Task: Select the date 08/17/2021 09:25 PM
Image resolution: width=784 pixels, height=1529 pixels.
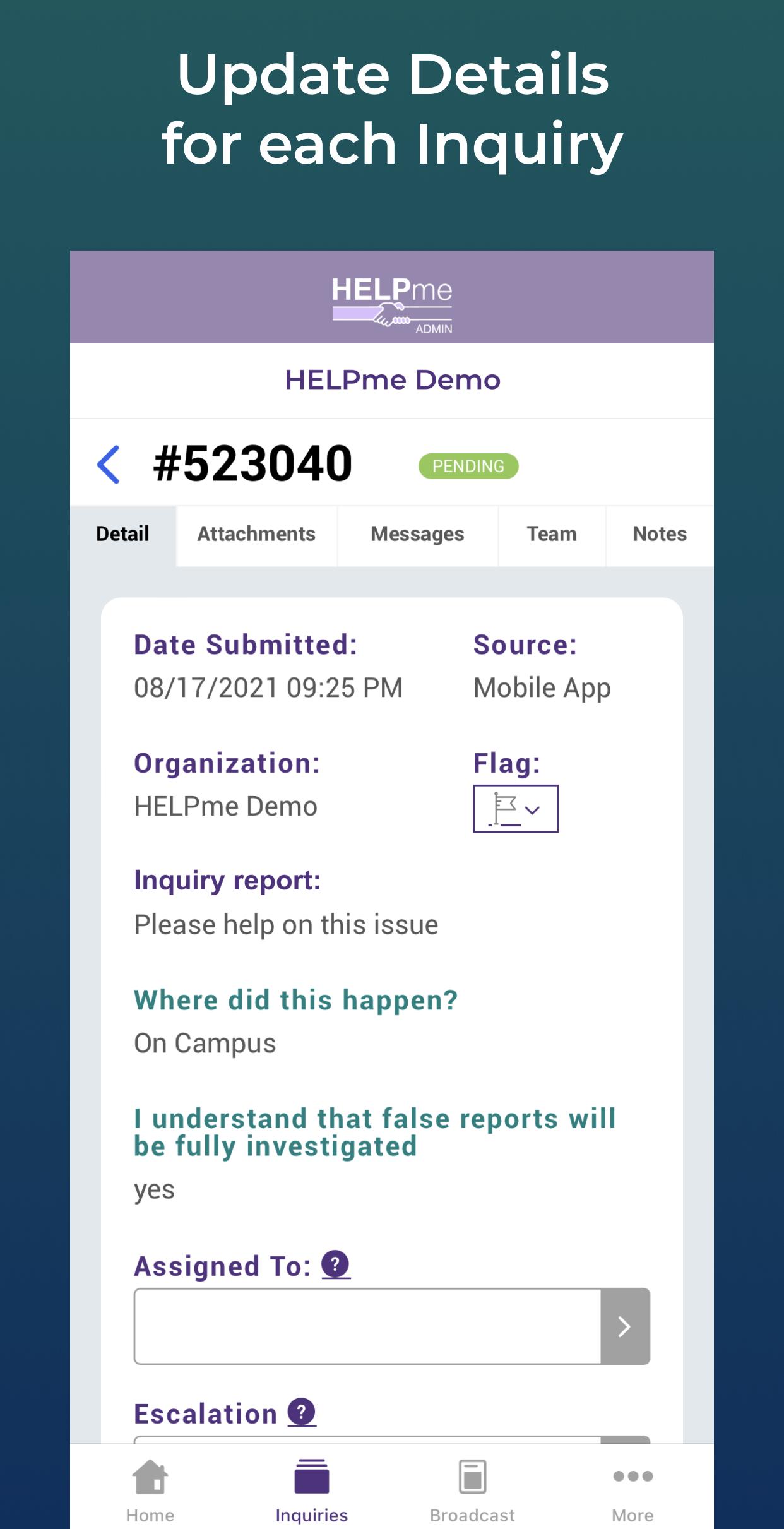Action: coord(268,687)
